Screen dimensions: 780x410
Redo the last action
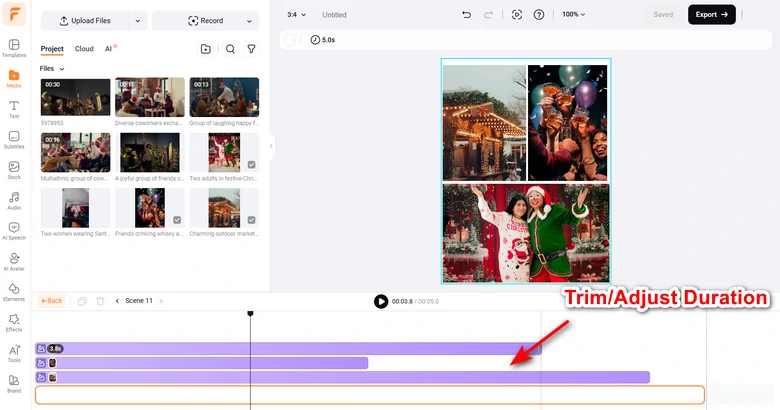(x=488, y=14)
